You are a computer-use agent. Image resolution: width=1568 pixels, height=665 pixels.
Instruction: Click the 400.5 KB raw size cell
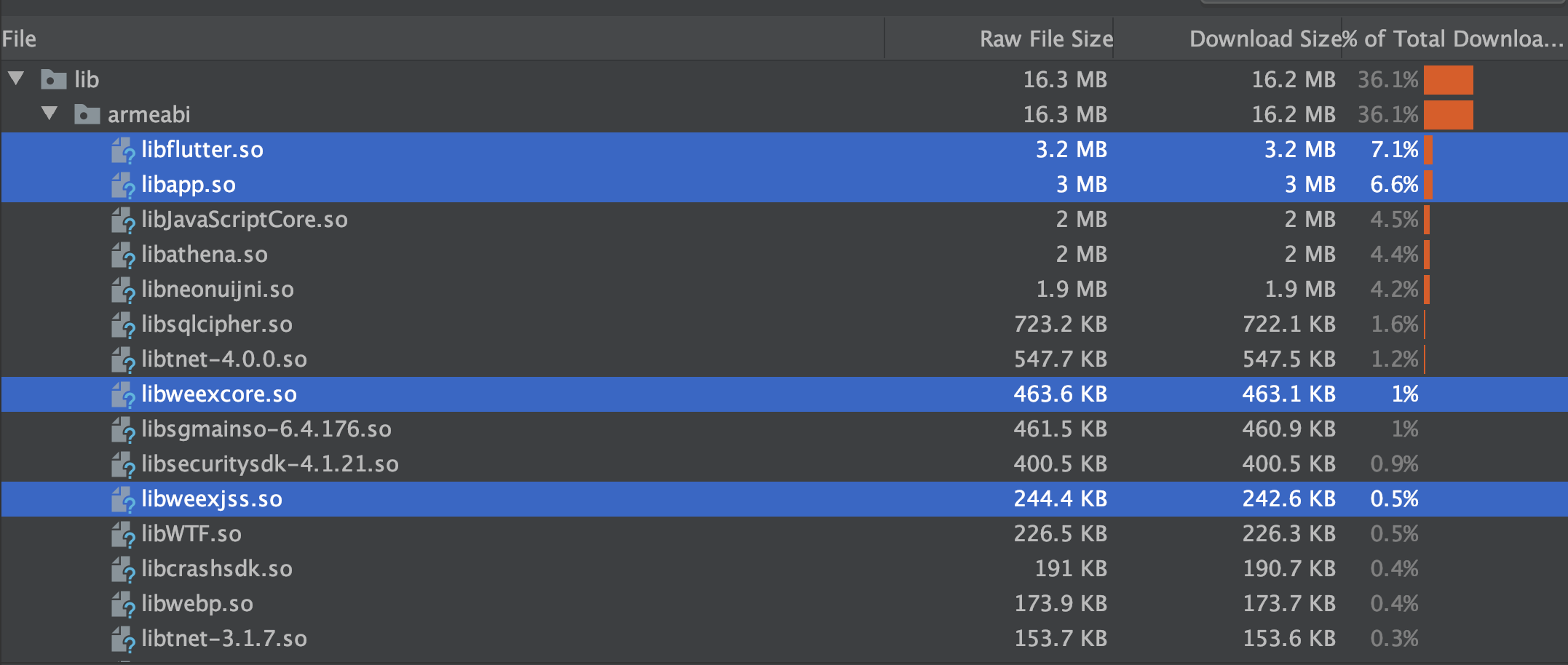[x=1061, y=463]
